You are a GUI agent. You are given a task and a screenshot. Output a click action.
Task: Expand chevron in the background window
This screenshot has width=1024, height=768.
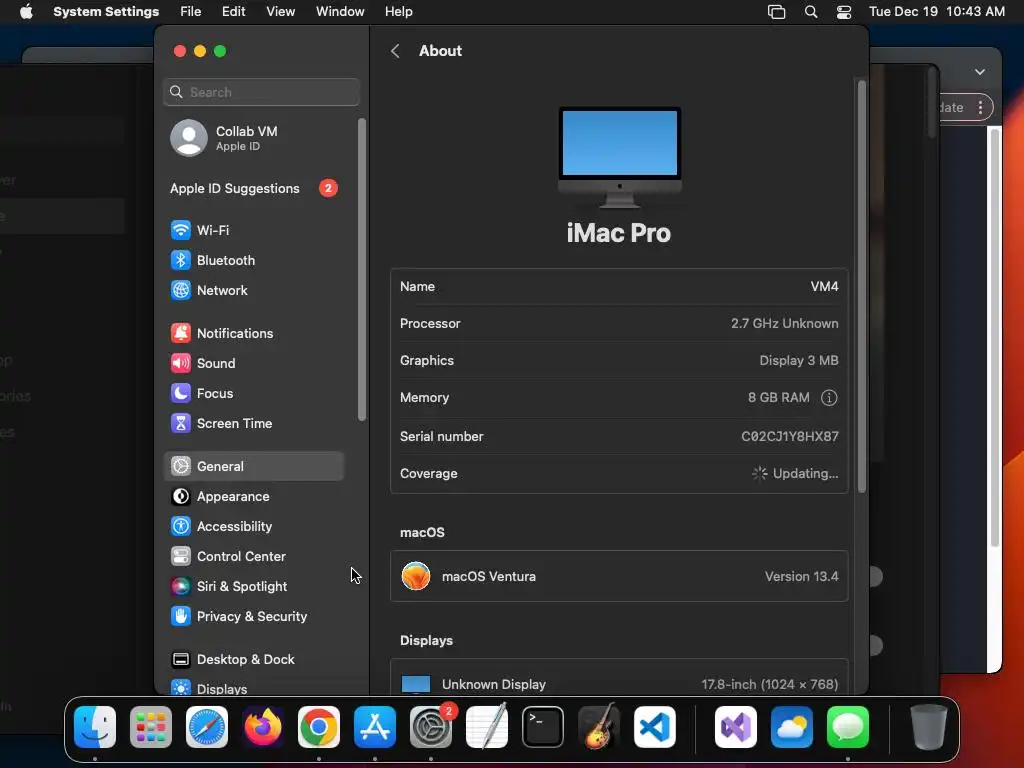[x=980, y=72]
